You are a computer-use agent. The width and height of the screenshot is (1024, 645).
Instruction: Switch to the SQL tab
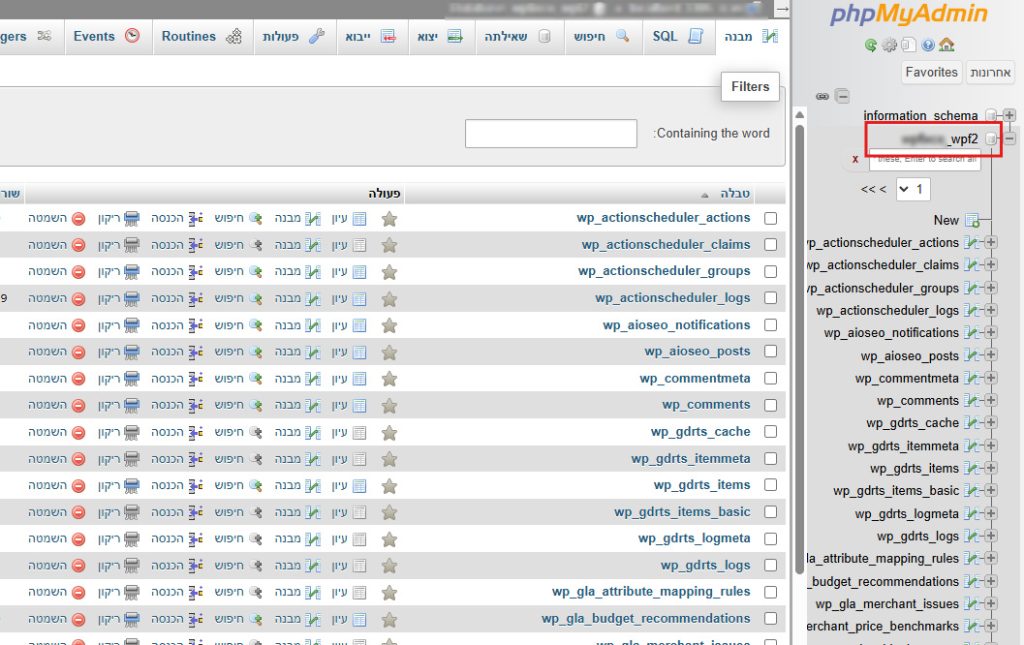click(x=678, y=37)
